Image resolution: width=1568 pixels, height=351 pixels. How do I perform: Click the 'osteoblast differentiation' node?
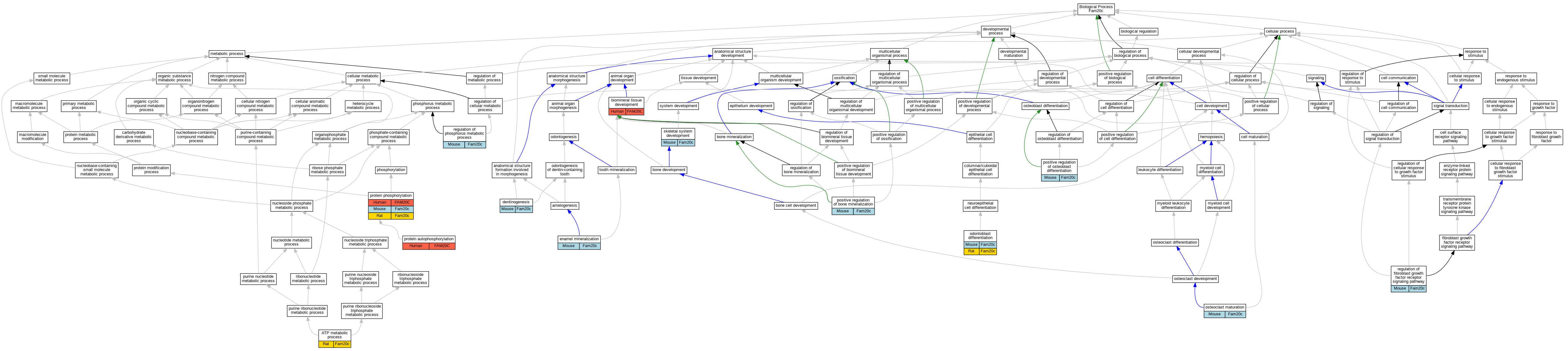(x=1045, y=106)
